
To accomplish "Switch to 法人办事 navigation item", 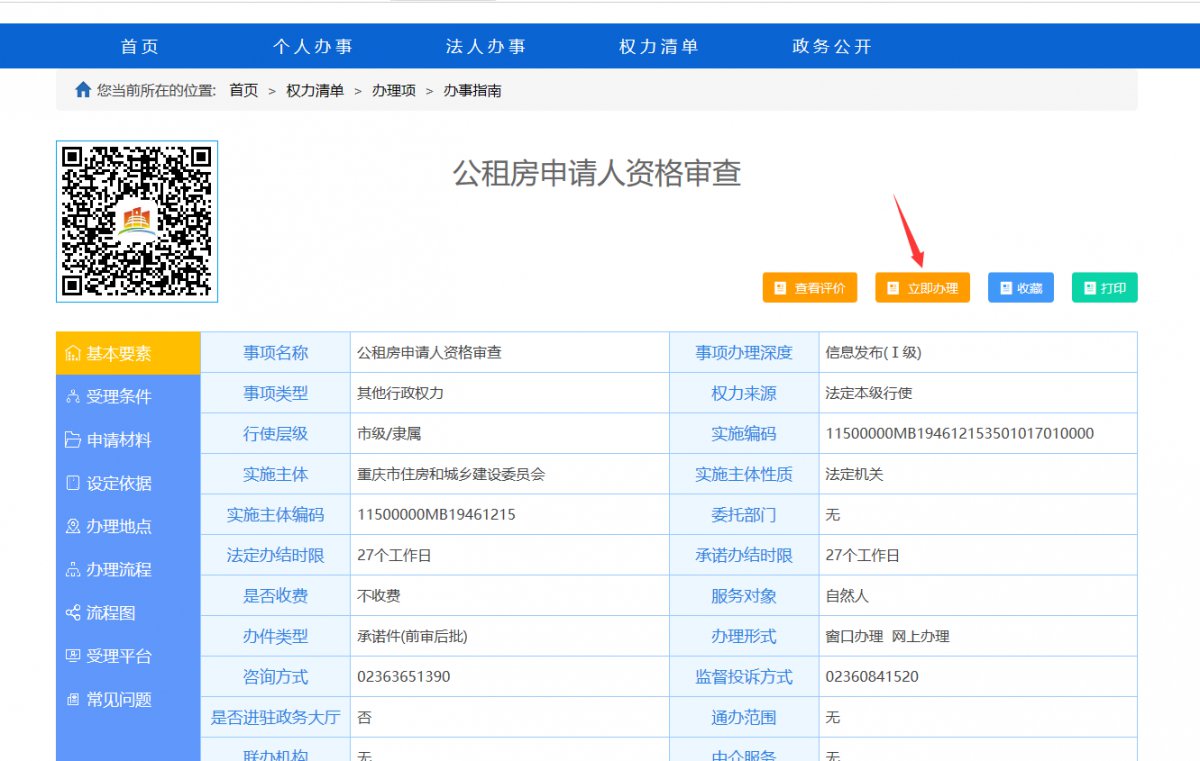I will [x=486, y=47].
